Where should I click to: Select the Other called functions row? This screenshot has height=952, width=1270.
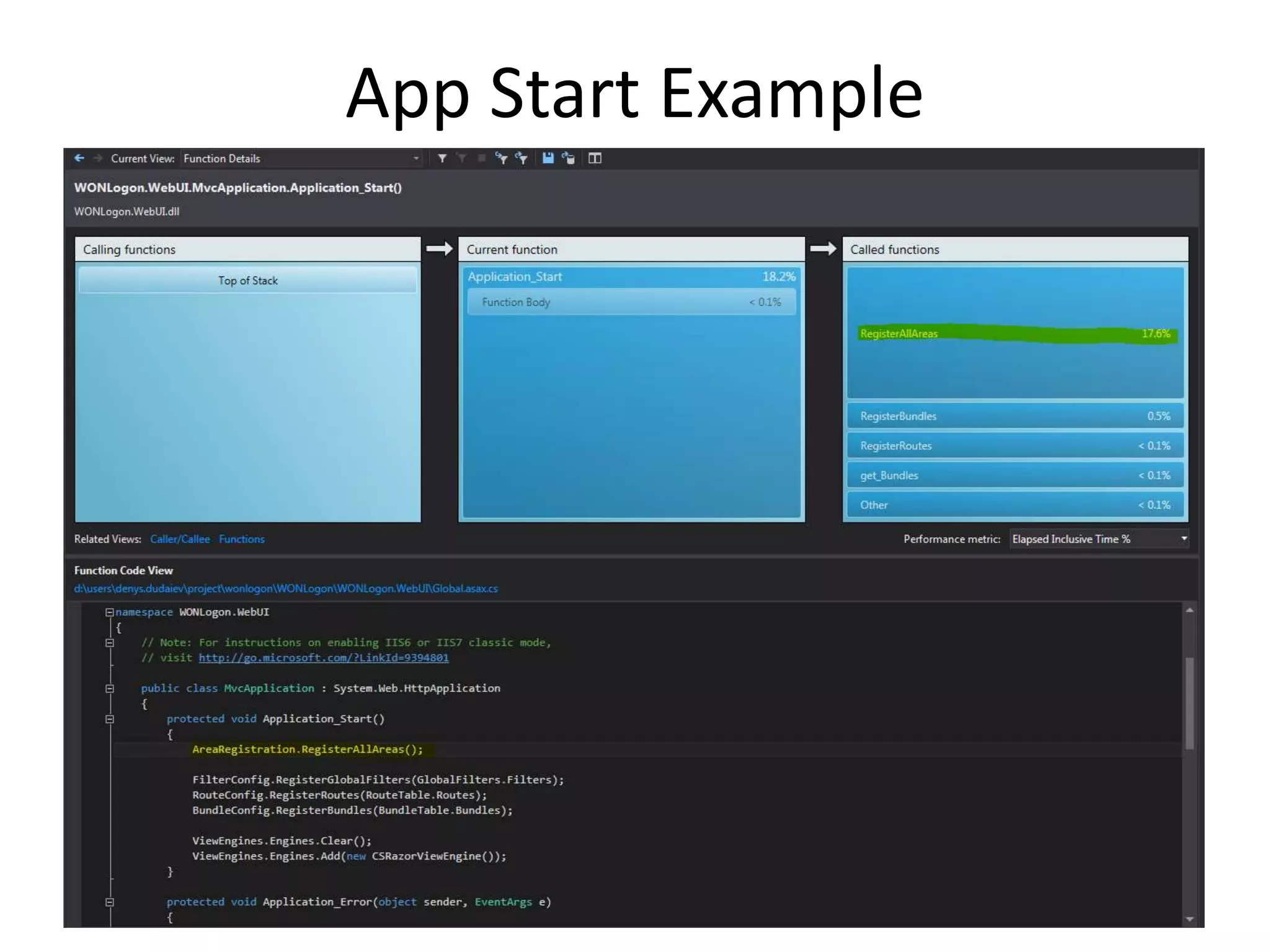click(1015, 505)
